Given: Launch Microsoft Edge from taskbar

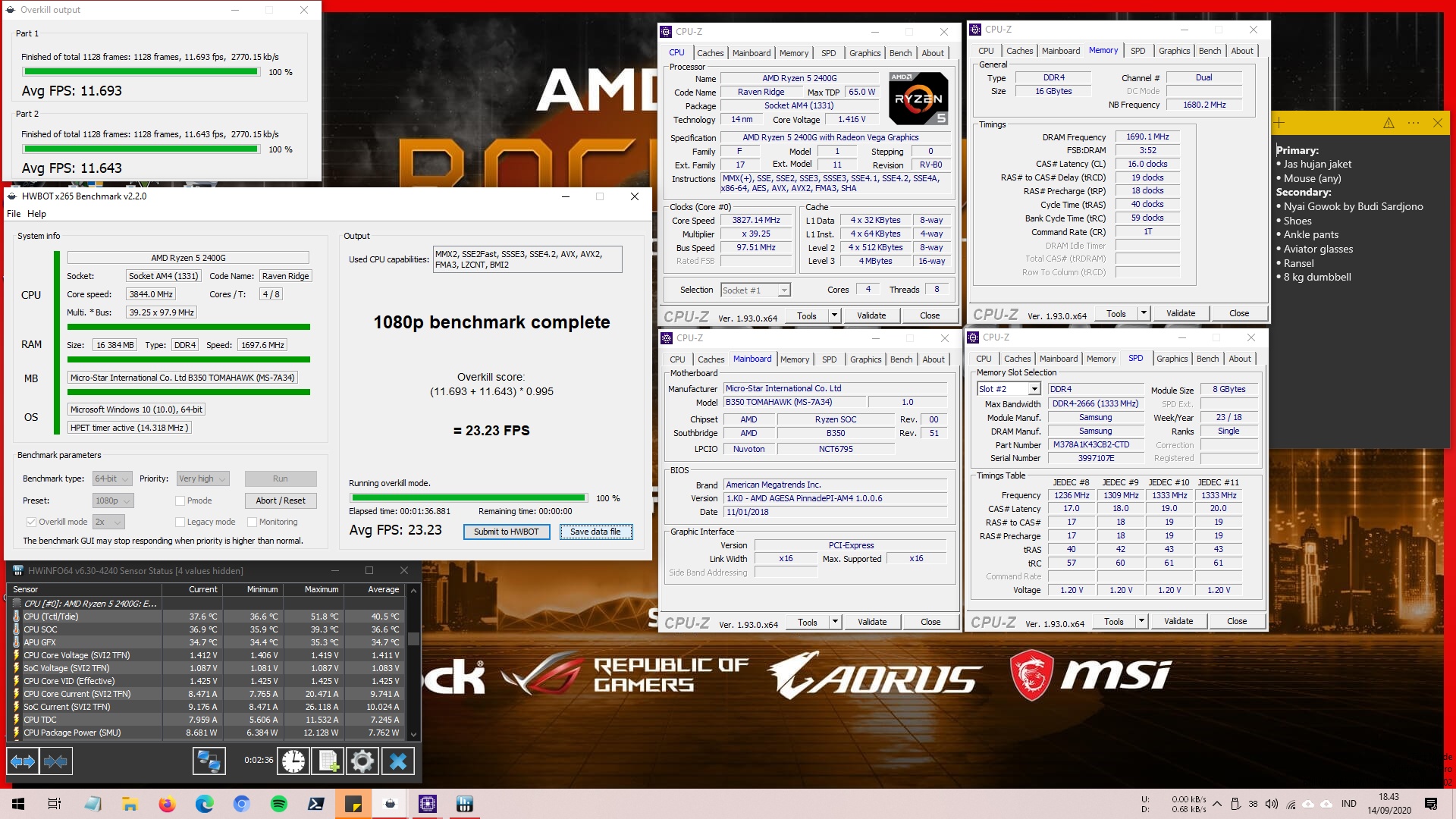Looking at the screenshot, I should coord(204,804).
